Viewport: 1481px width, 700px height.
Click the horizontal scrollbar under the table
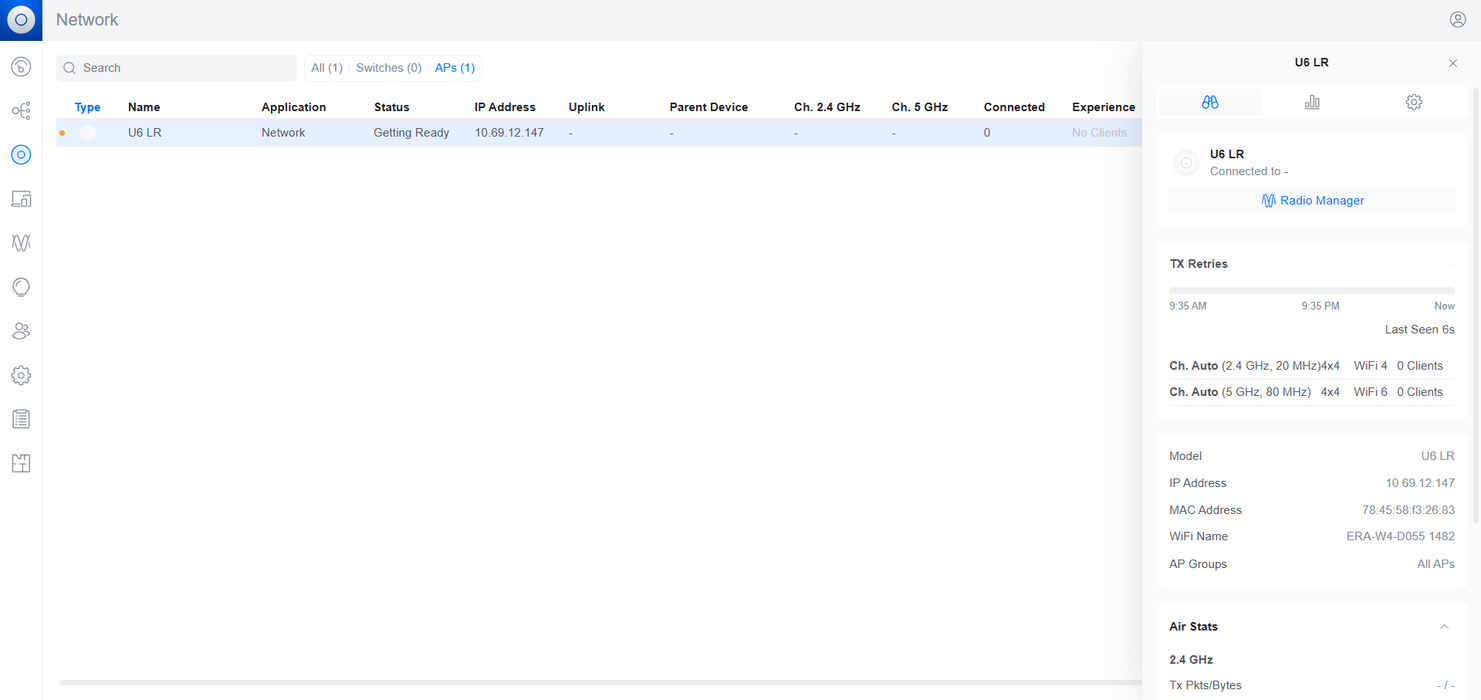[x=600, y=683]
